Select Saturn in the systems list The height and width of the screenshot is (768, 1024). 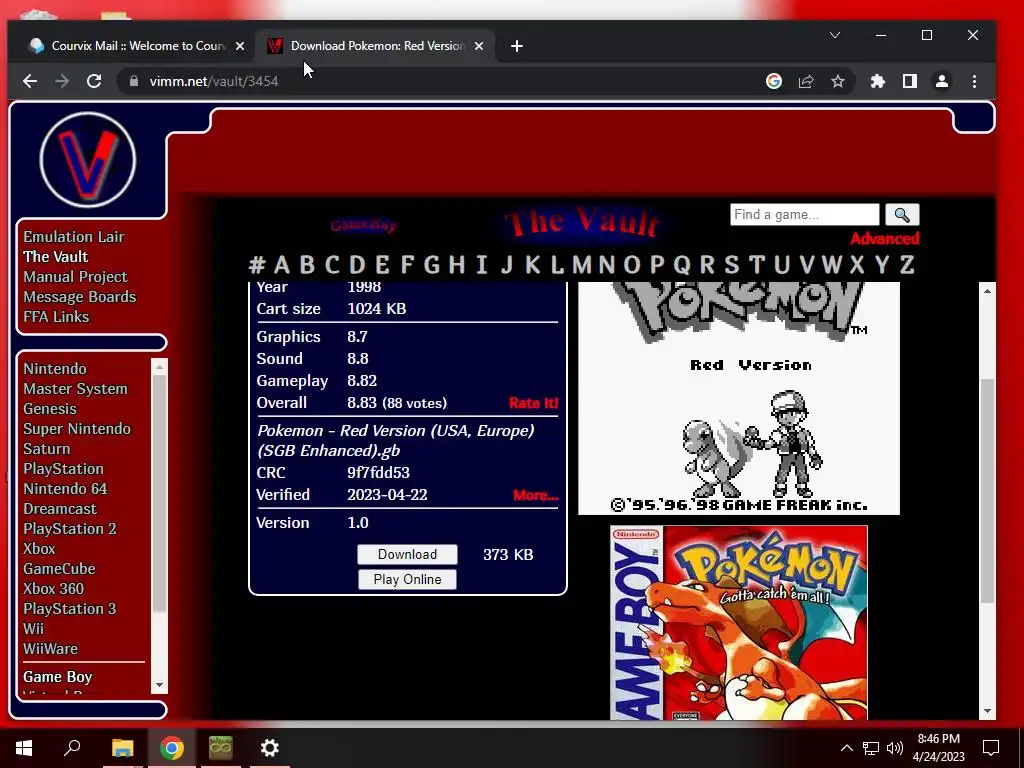pyautogui.click(x=46, y=449)
